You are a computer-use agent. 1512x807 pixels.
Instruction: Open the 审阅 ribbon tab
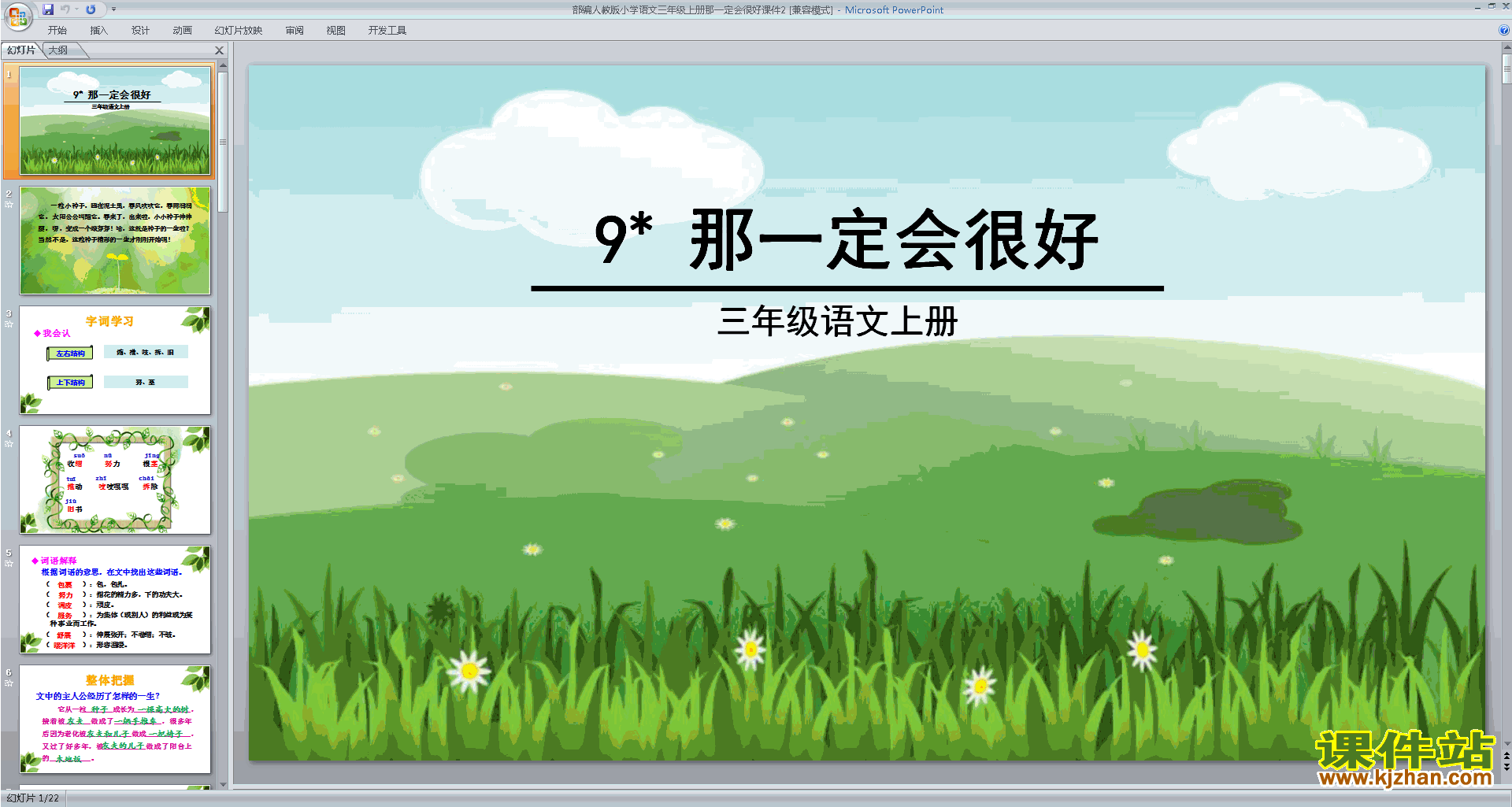pos(295,31)
